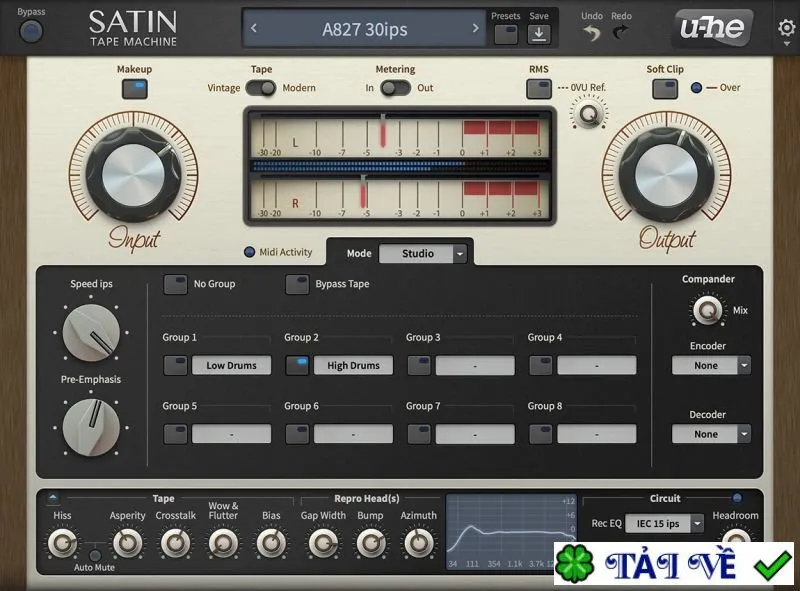This screenshot has width=800, height=591.
Task: Toggle the Makeup button
Action: pos(135,89)
